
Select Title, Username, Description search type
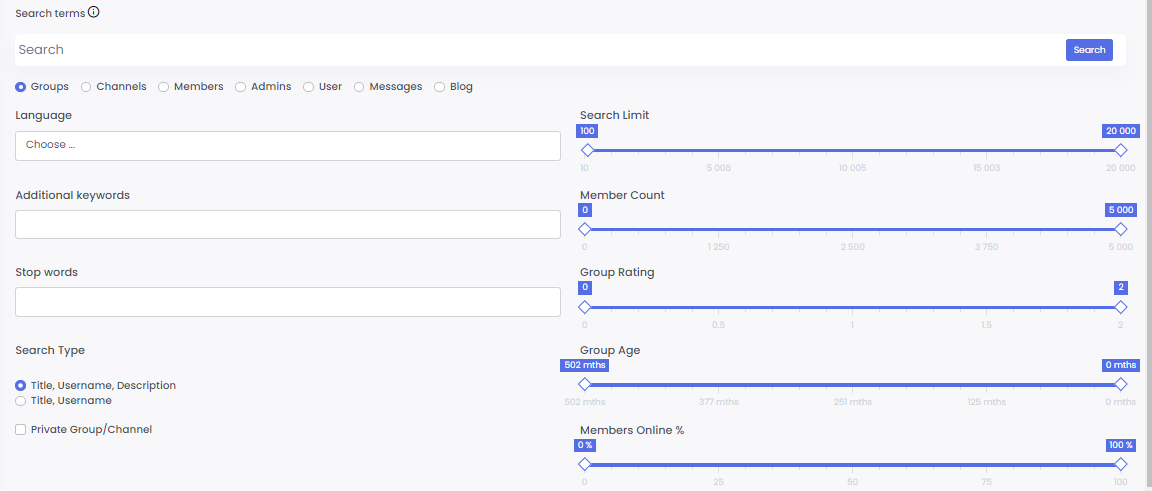coord(21,385)
